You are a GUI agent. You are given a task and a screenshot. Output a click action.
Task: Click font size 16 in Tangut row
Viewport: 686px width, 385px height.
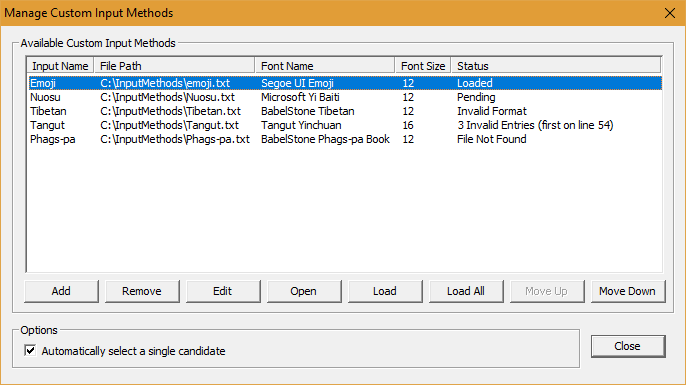408,125
